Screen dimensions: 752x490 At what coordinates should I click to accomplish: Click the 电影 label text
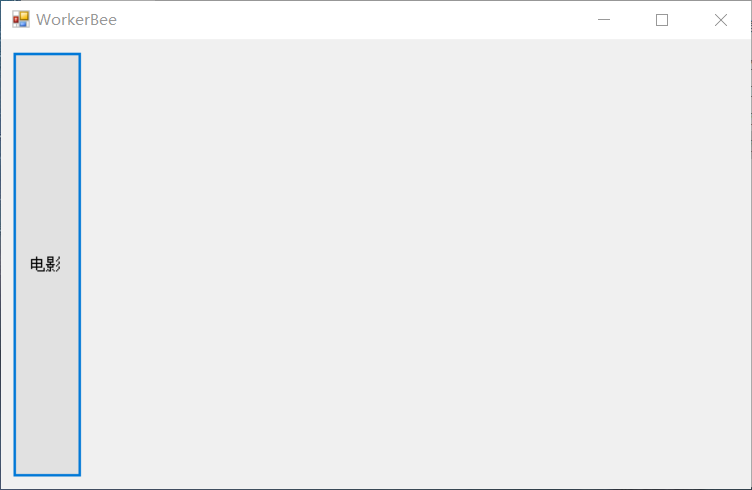tap(45, 264)
